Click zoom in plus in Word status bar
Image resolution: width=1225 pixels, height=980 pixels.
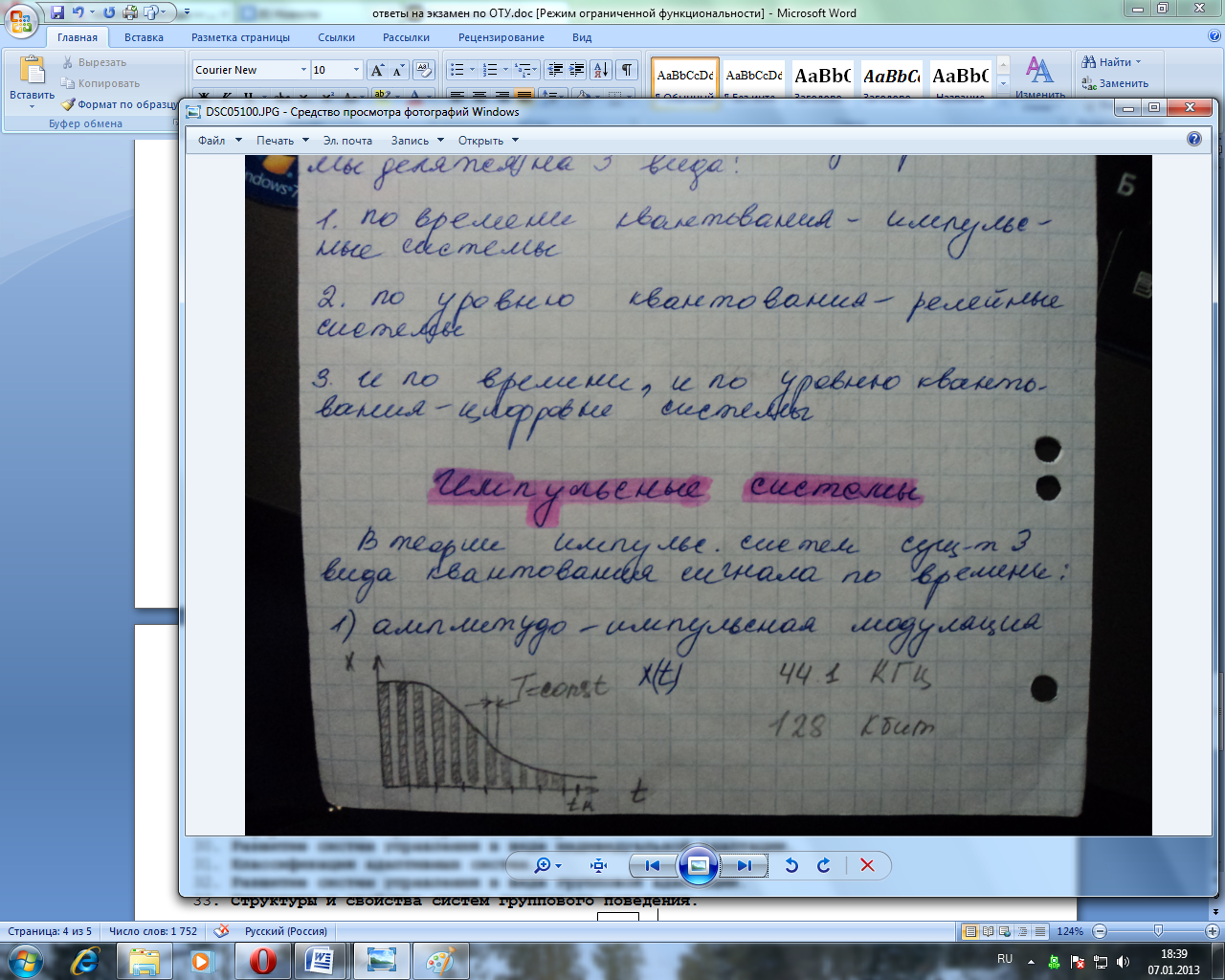(1213, 931)
